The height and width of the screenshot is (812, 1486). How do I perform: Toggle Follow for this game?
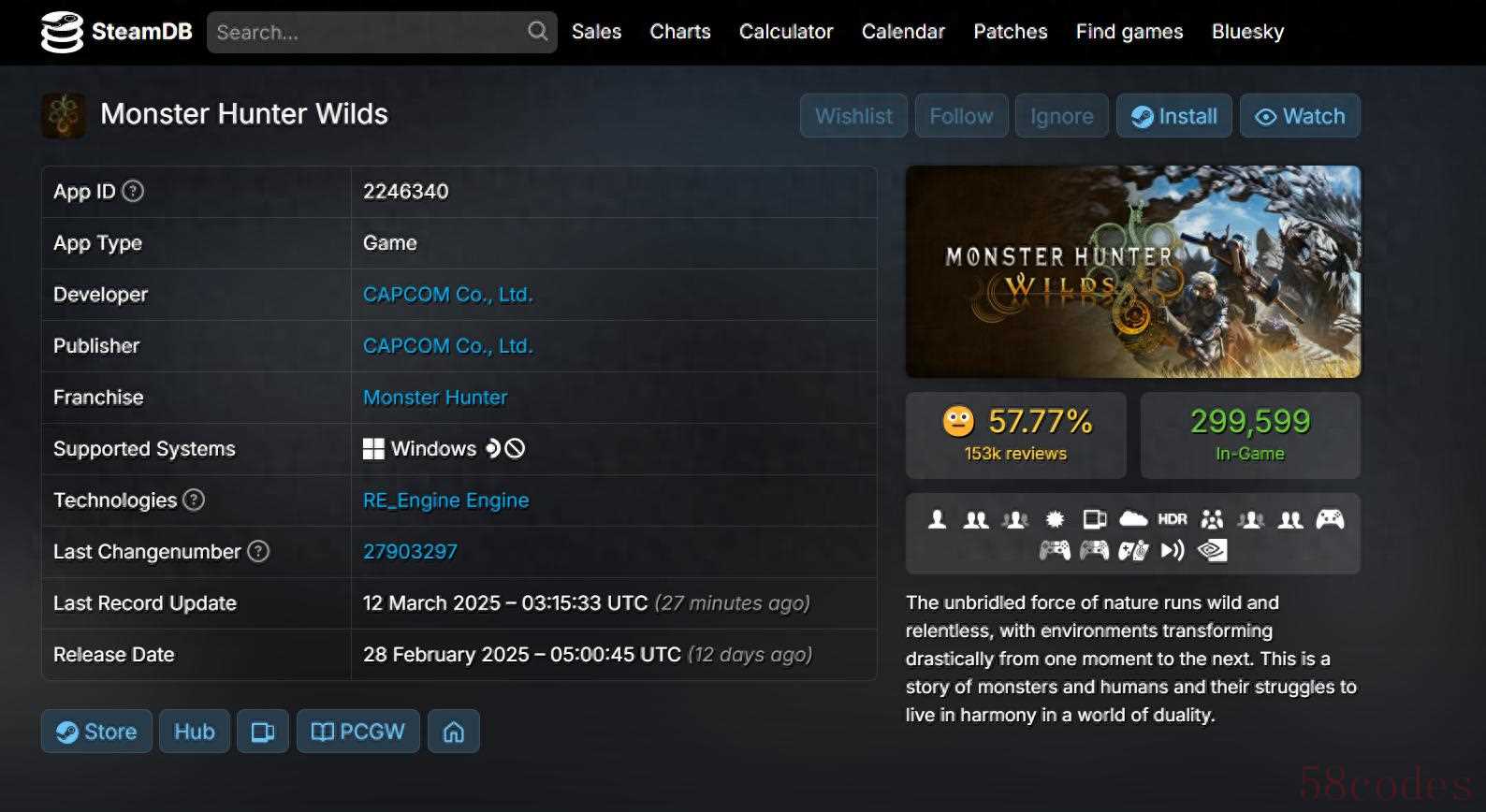(961, 116)
